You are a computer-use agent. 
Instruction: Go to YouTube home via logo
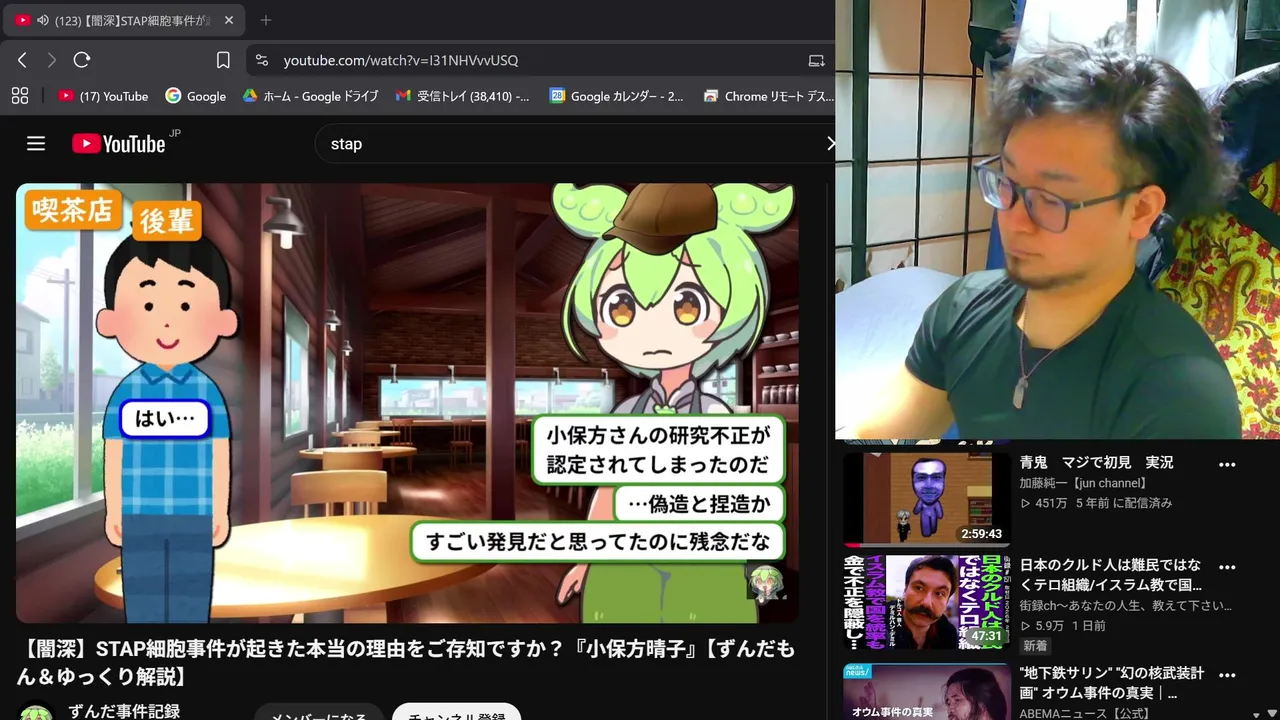coord(119,144)
